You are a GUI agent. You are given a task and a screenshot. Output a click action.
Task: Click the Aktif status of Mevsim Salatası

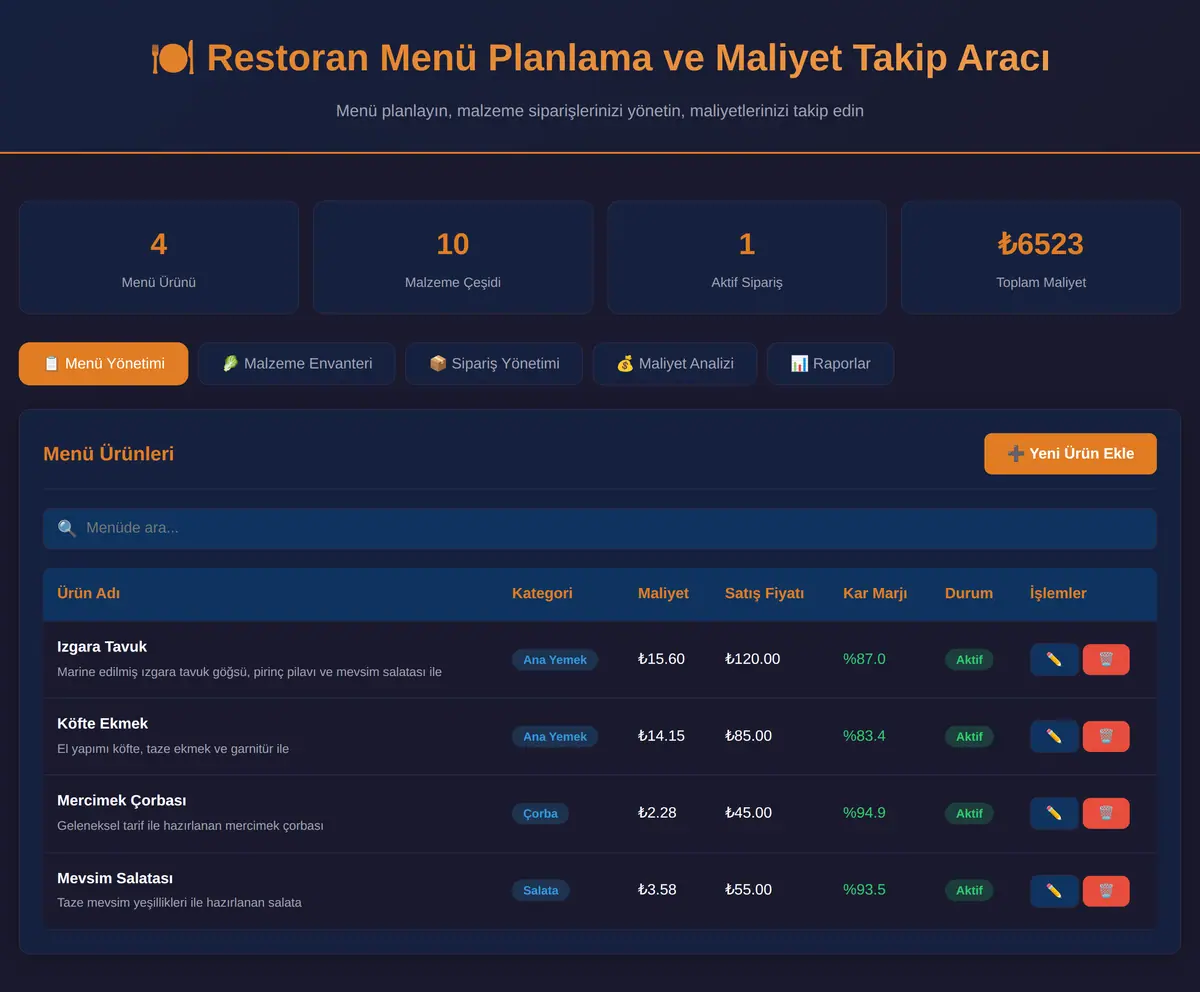969,890
